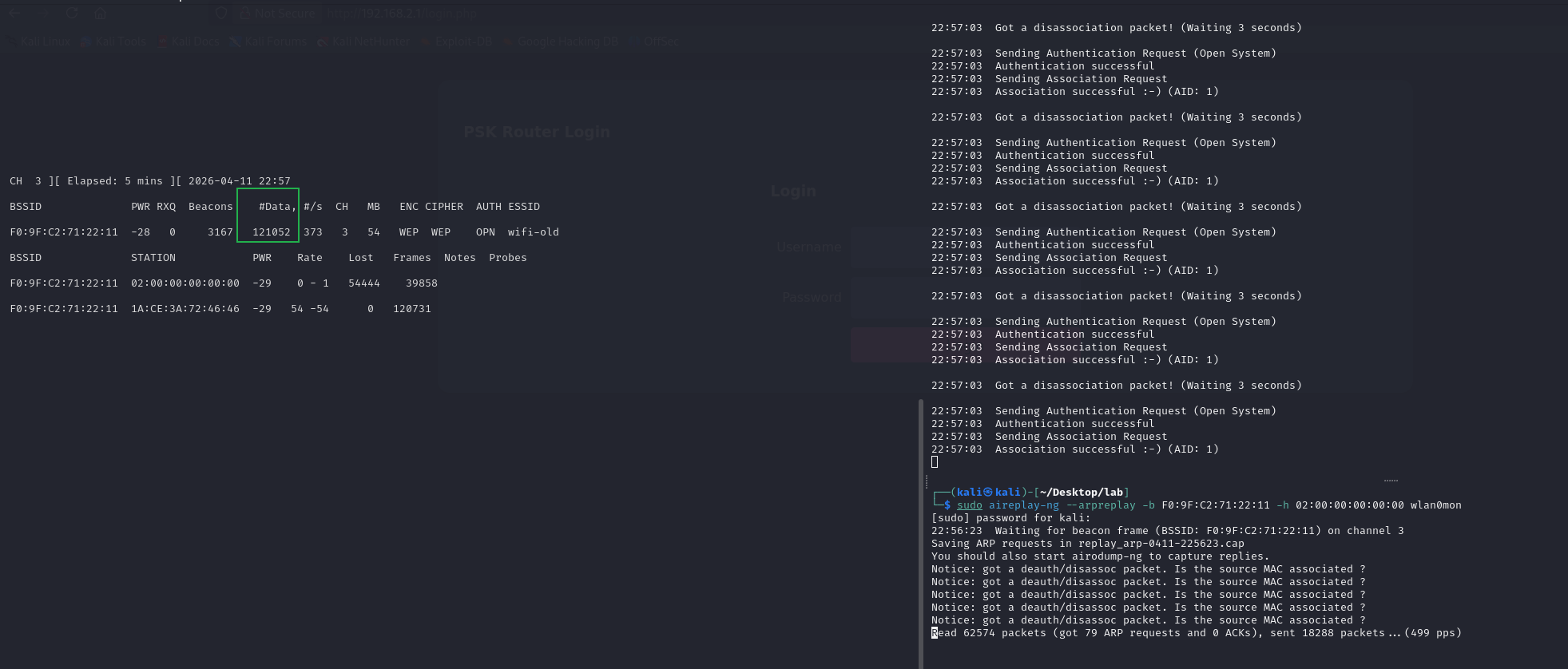Open the Kali Forums bookmark

pos(268,42)
